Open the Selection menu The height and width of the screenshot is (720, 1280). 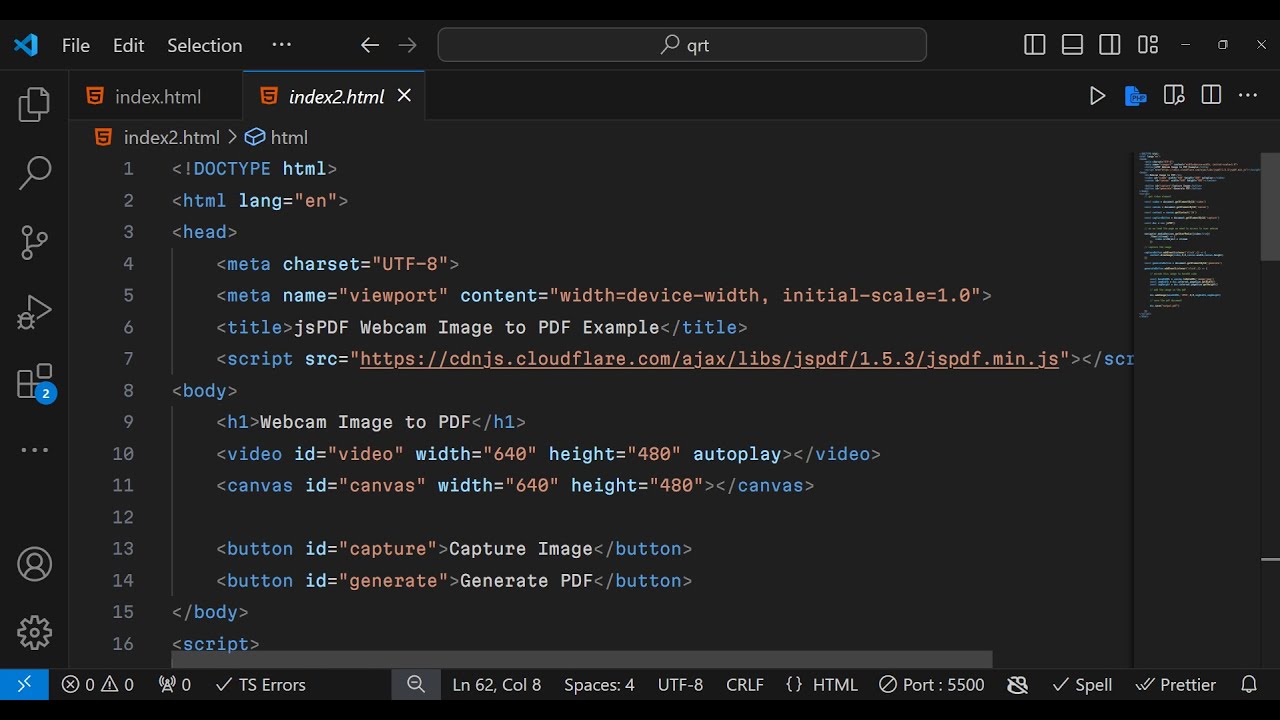click(204, 45)
